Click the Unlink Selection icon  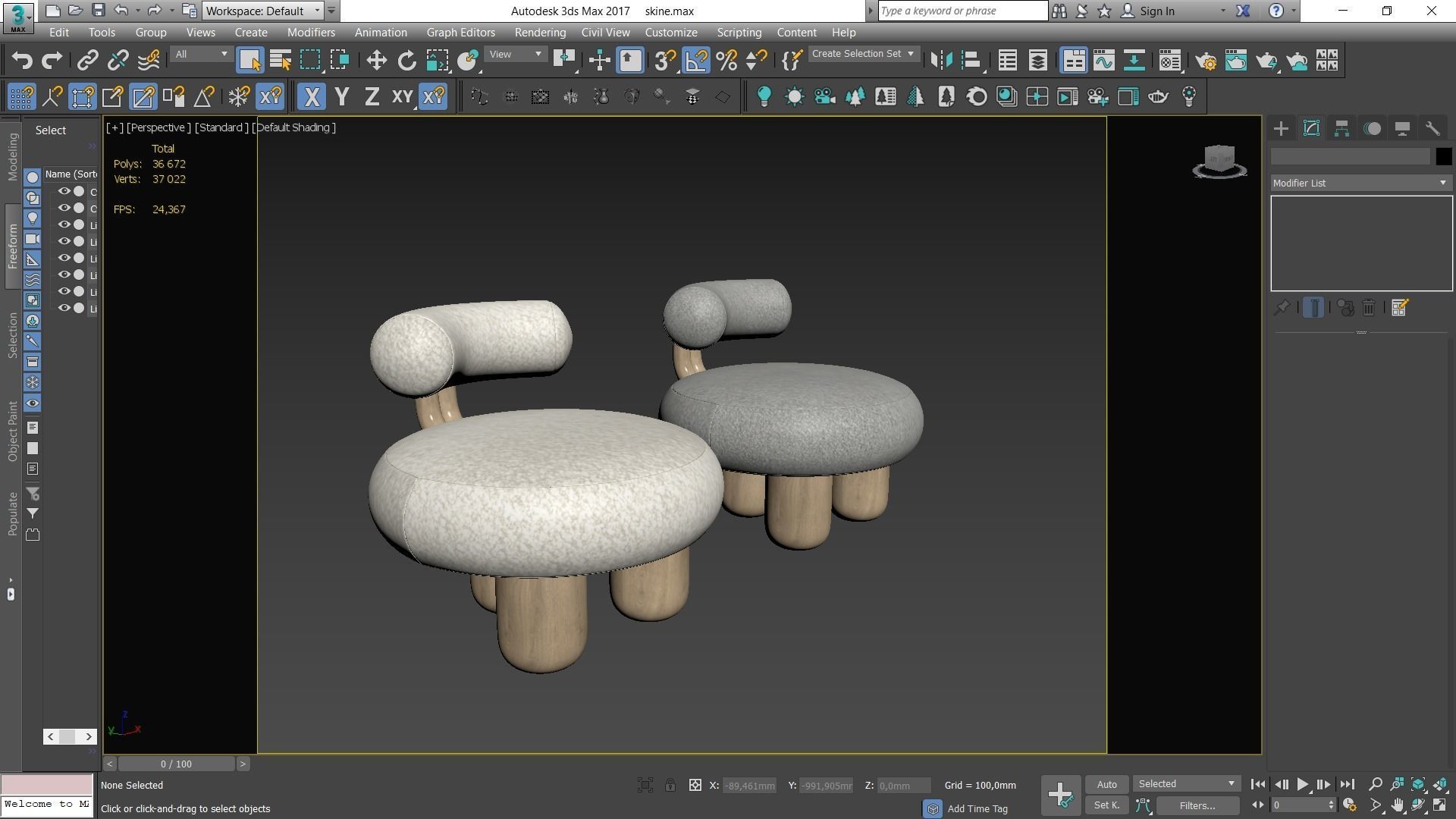118,61
